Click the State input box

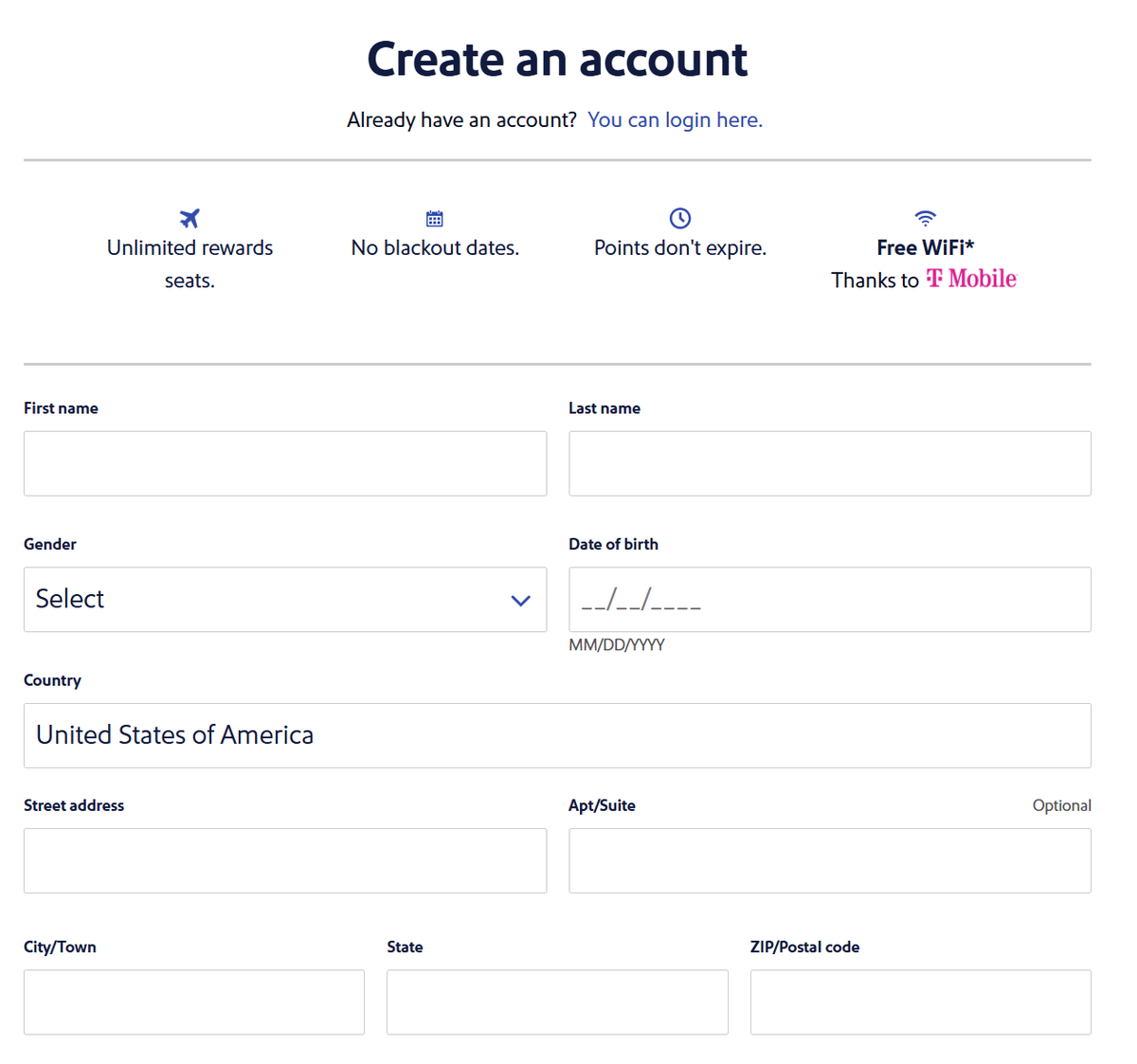[x=557, y=1001]
